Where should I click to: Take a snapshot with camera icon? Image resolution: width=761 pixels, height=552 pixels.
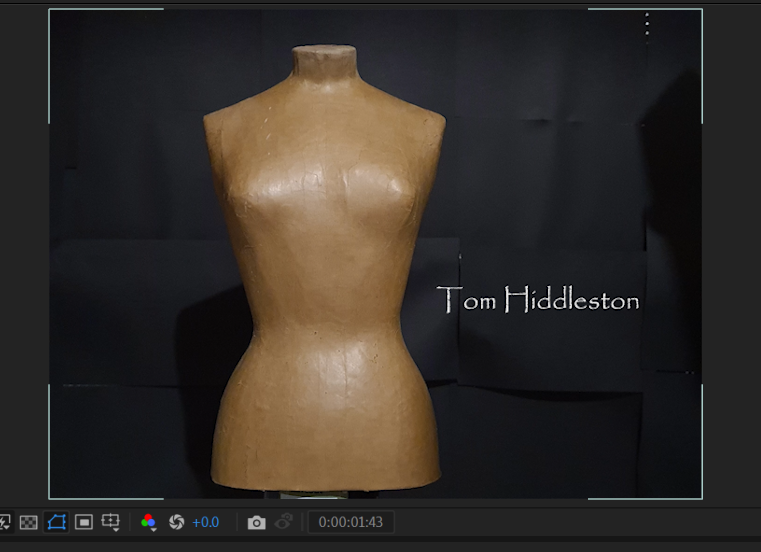coord(256,523)
